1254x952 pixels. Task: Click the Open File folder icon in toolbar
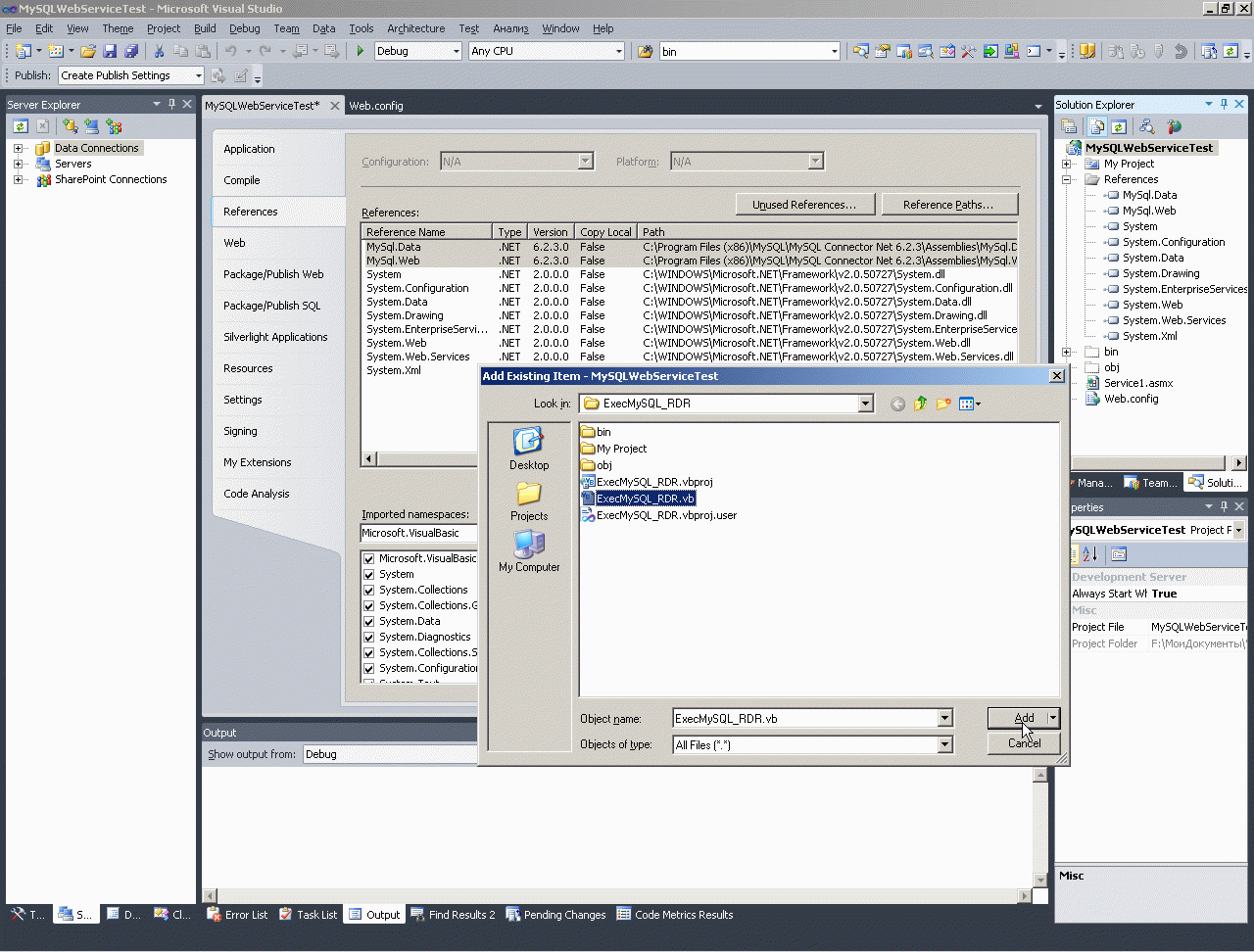[x=88, y=51]
